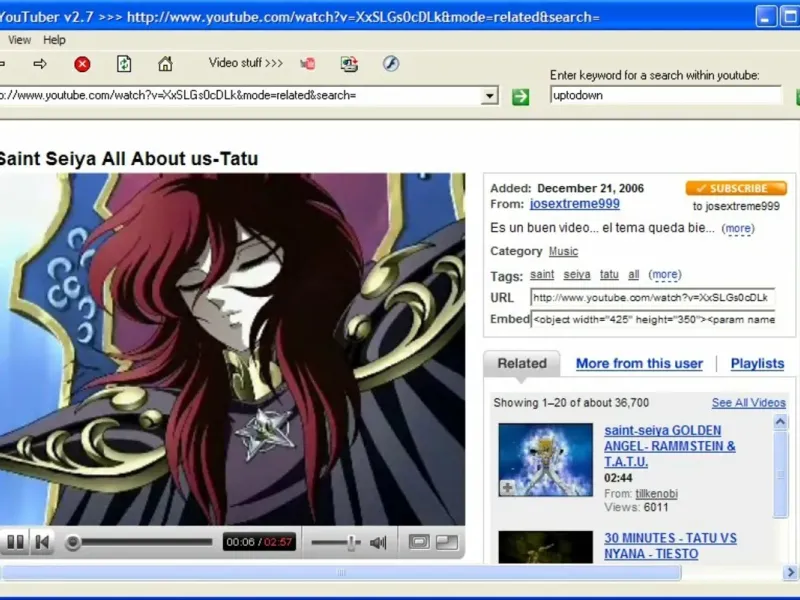The image size is (800, 600).
Task: Add GOLDEN ANGEL video using plus icon
Action: pyautogui.click(x=507, y=488)
